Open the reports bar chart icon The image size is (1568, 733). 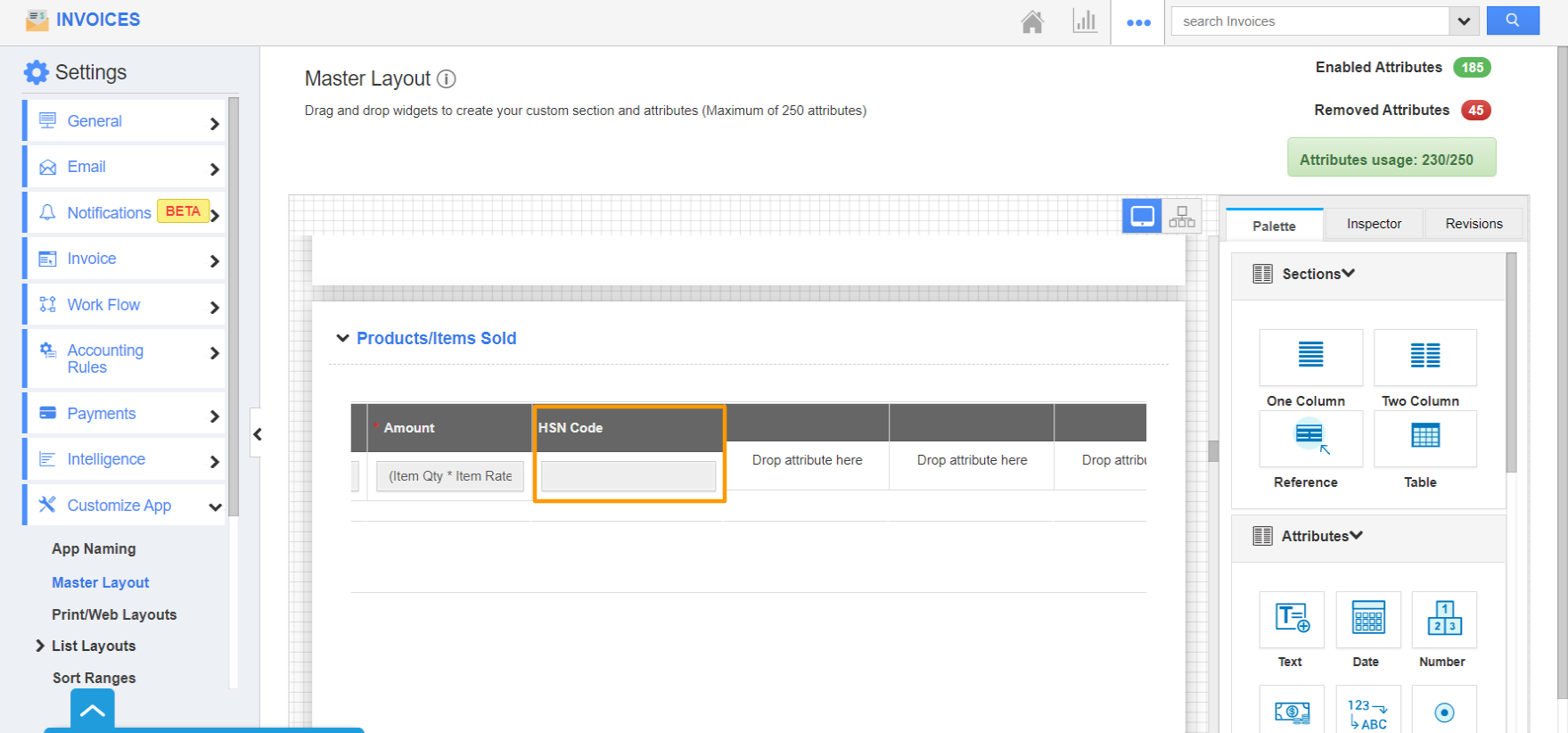click(x=1085, y=21)
